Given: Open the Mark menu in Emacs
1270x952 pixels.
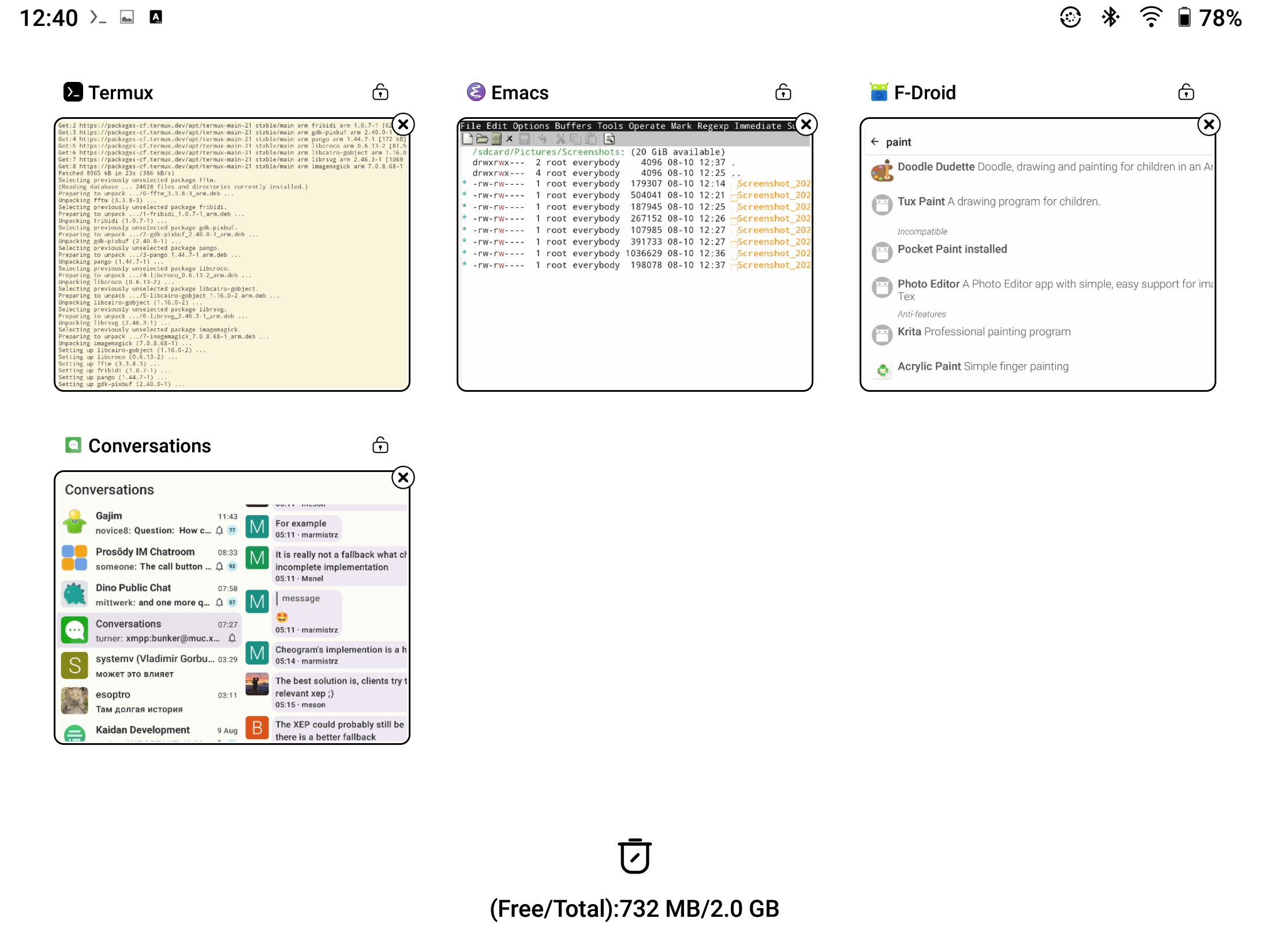Looking at the screenshot, I should pyautogui.click(x=681, y=126).
